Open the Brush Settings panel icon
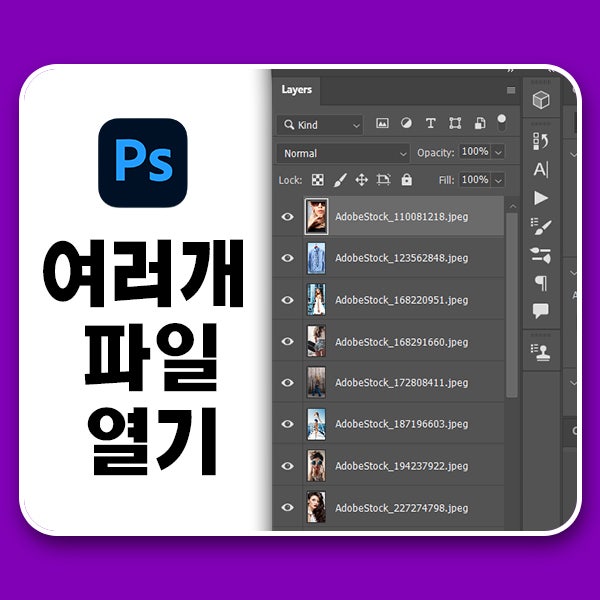 541,227
